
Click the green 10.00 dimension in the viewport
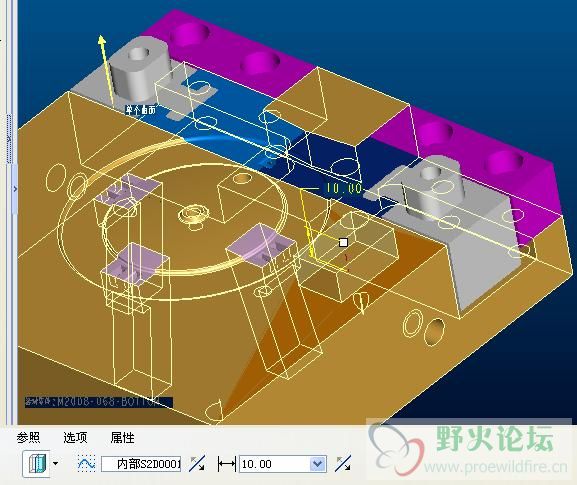[344, 188]
